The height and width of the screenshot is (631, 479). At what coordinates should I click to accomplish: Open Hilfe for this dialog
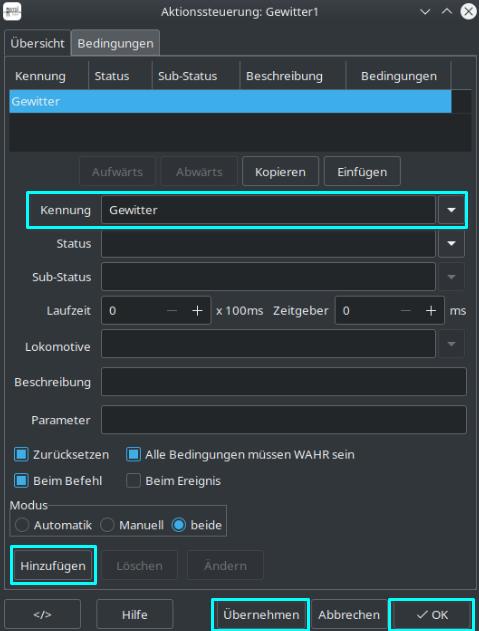[135, 615]
